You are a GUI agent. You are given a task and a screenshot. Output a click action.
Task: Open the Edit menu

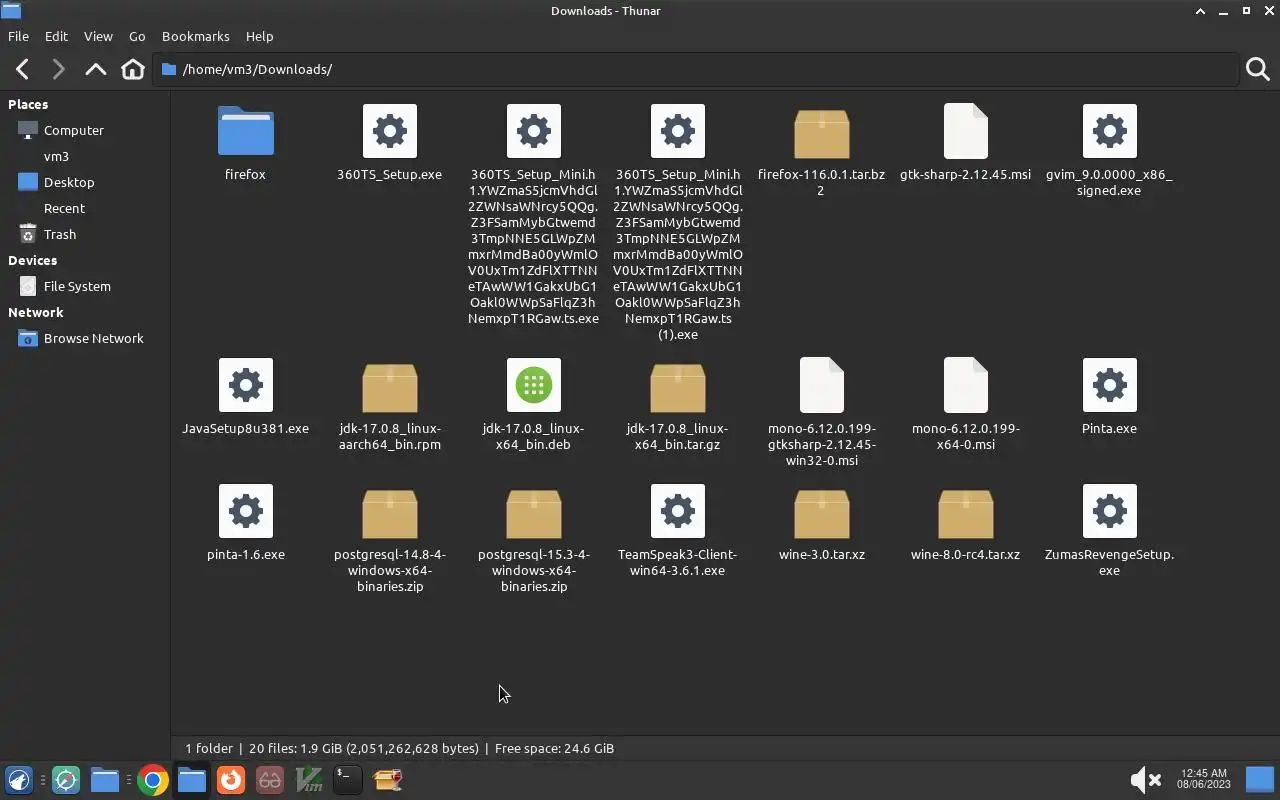pyautogui.click(x=56, y=36)
